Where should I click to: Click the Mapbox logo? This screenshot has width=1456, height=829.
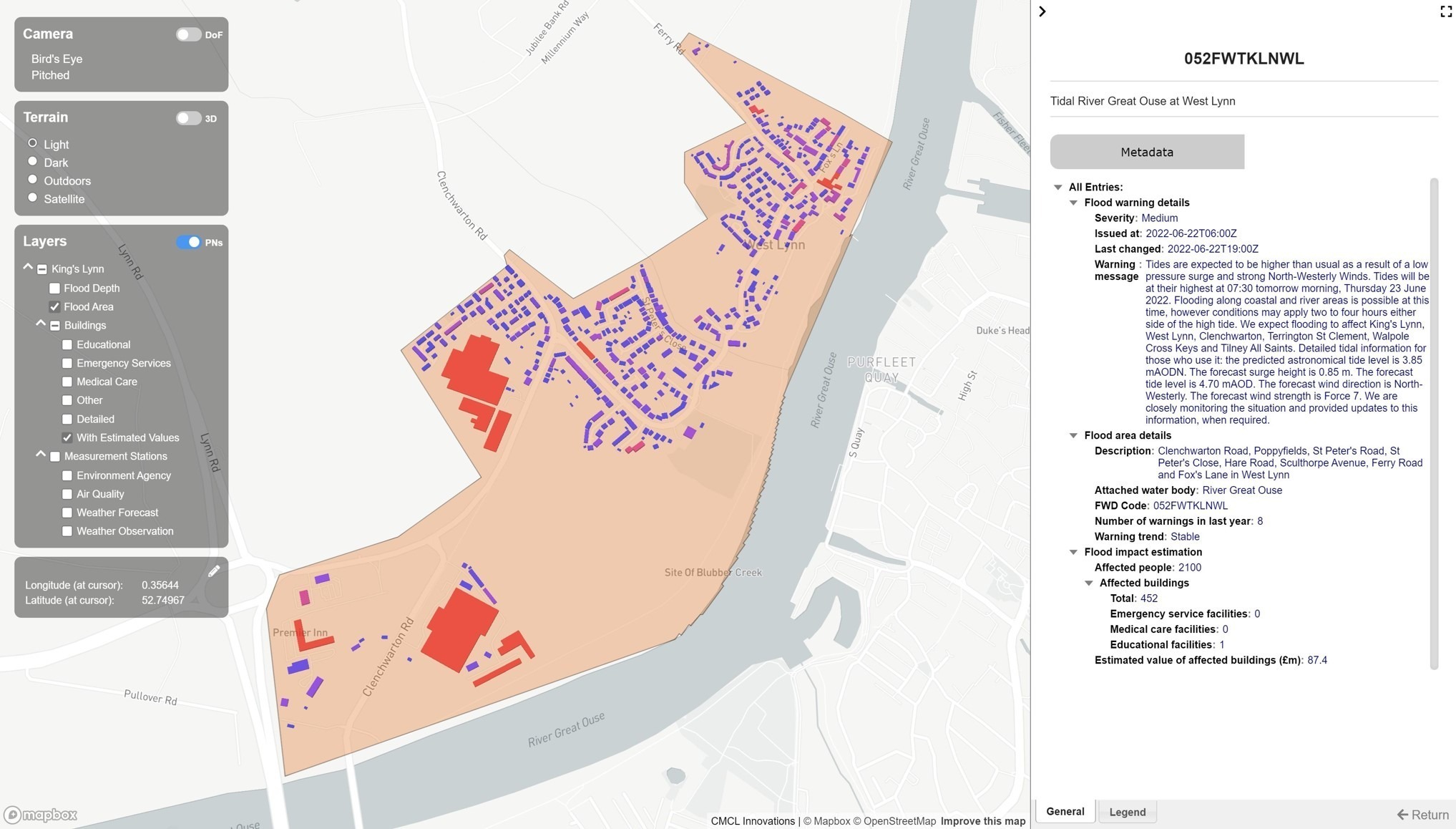pyautogui.click(x=41, y=815)
